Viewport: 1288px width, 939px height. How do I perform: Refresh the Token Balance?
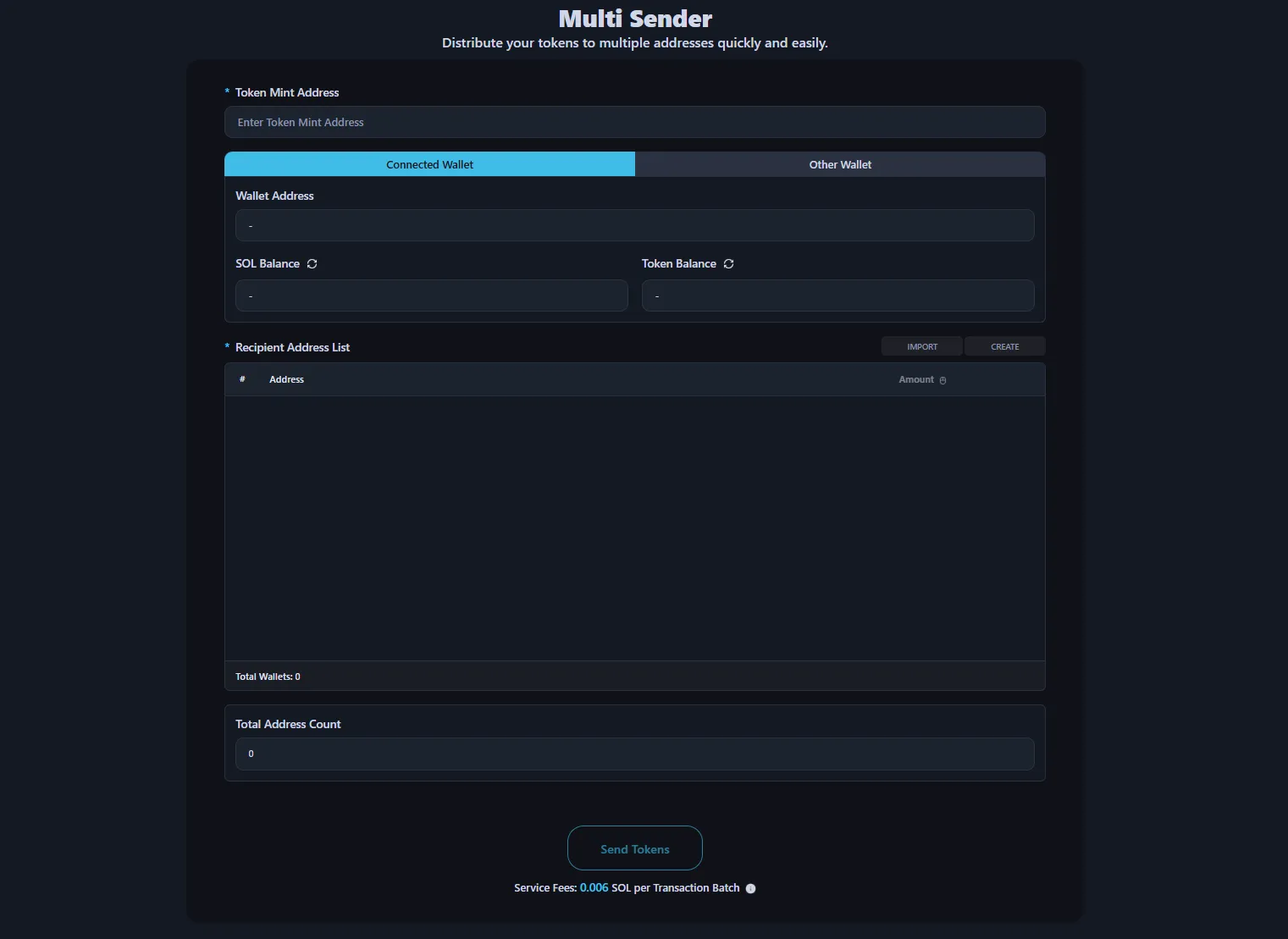728,264
